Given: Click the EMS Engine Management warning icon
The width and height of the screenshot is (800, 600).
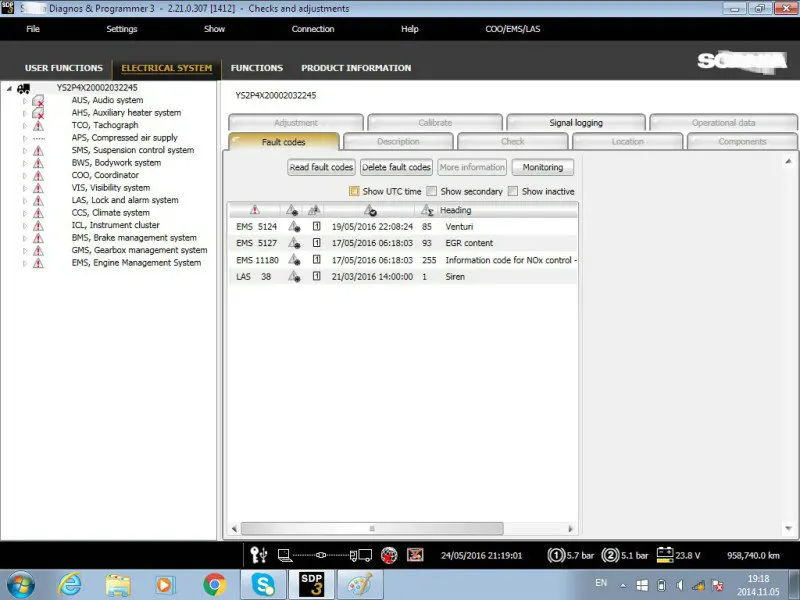Looking at the screenshot, I should [38, 263].
